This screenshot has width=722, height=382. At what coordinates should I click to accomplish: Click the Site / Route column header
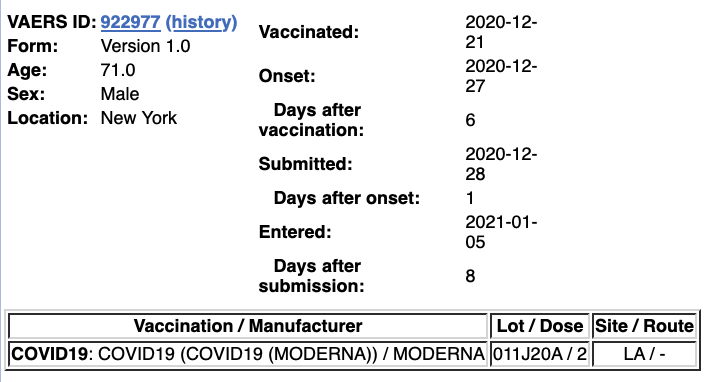pyautogui.click(x=644, y=326)
